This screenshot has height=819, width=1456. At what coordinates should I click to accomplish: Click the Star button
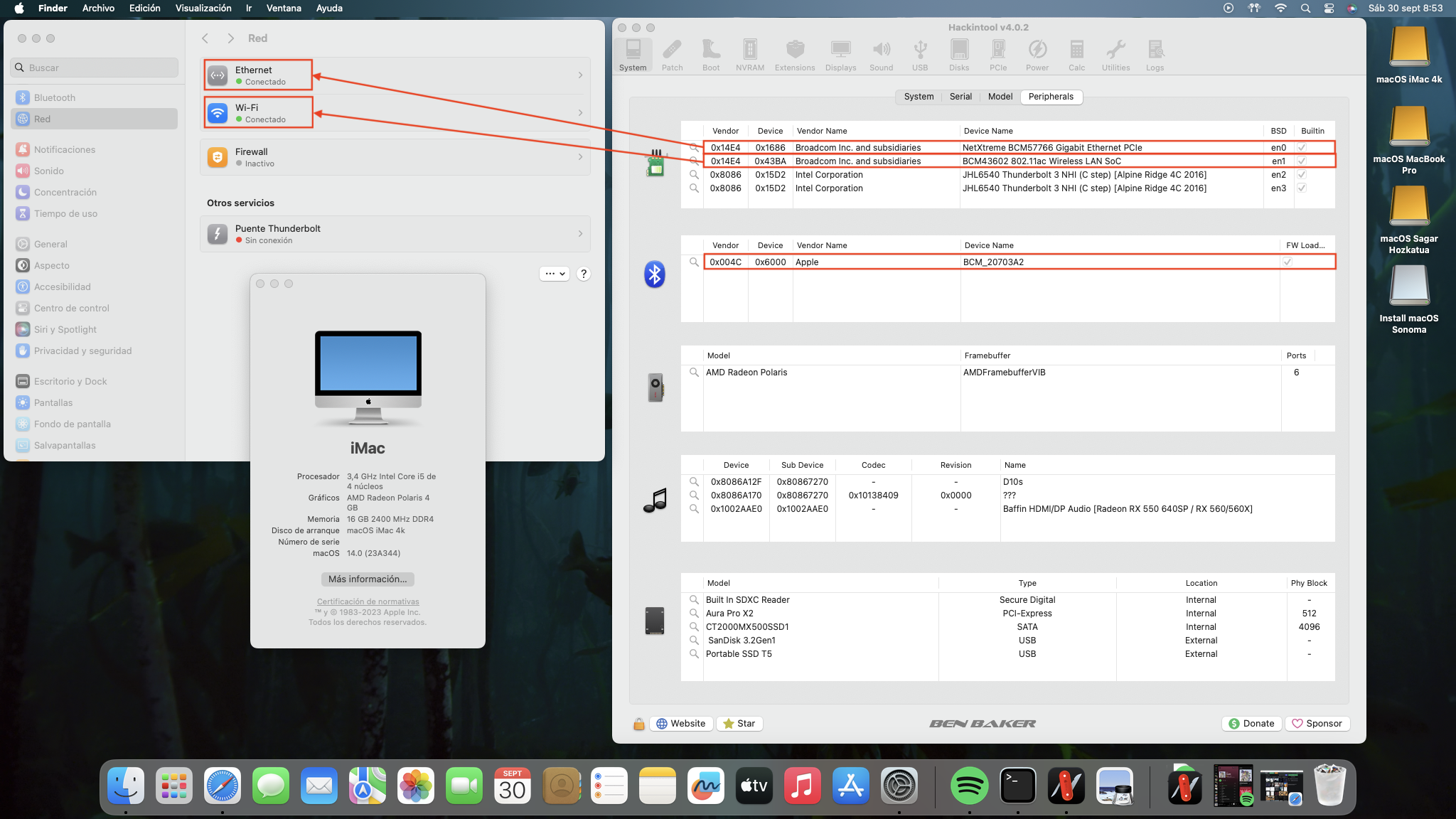coord(739,724)
